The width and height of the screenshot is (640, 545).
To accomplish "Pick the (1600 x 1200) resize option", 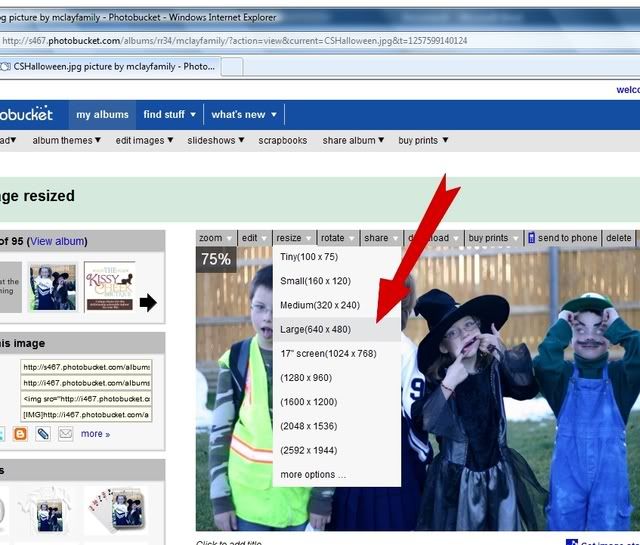I will tap(337, 402).
